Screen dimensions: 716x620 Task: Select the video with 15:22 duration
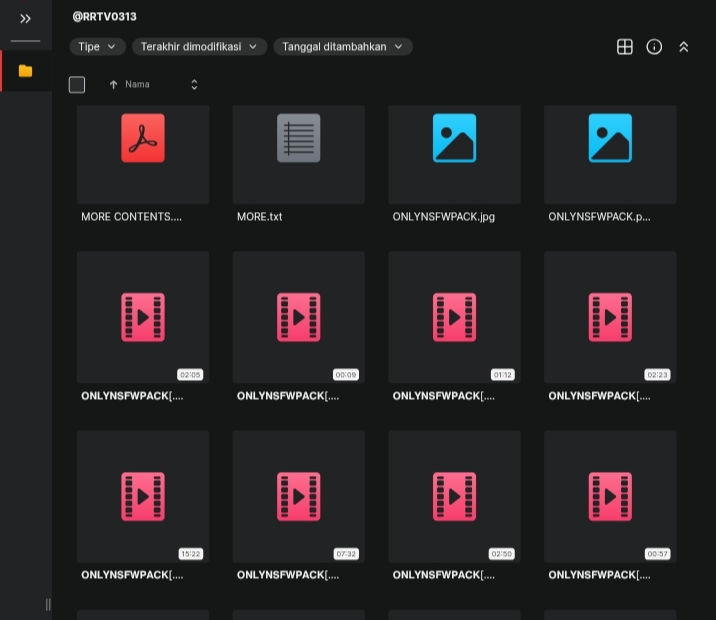(143, 496)
